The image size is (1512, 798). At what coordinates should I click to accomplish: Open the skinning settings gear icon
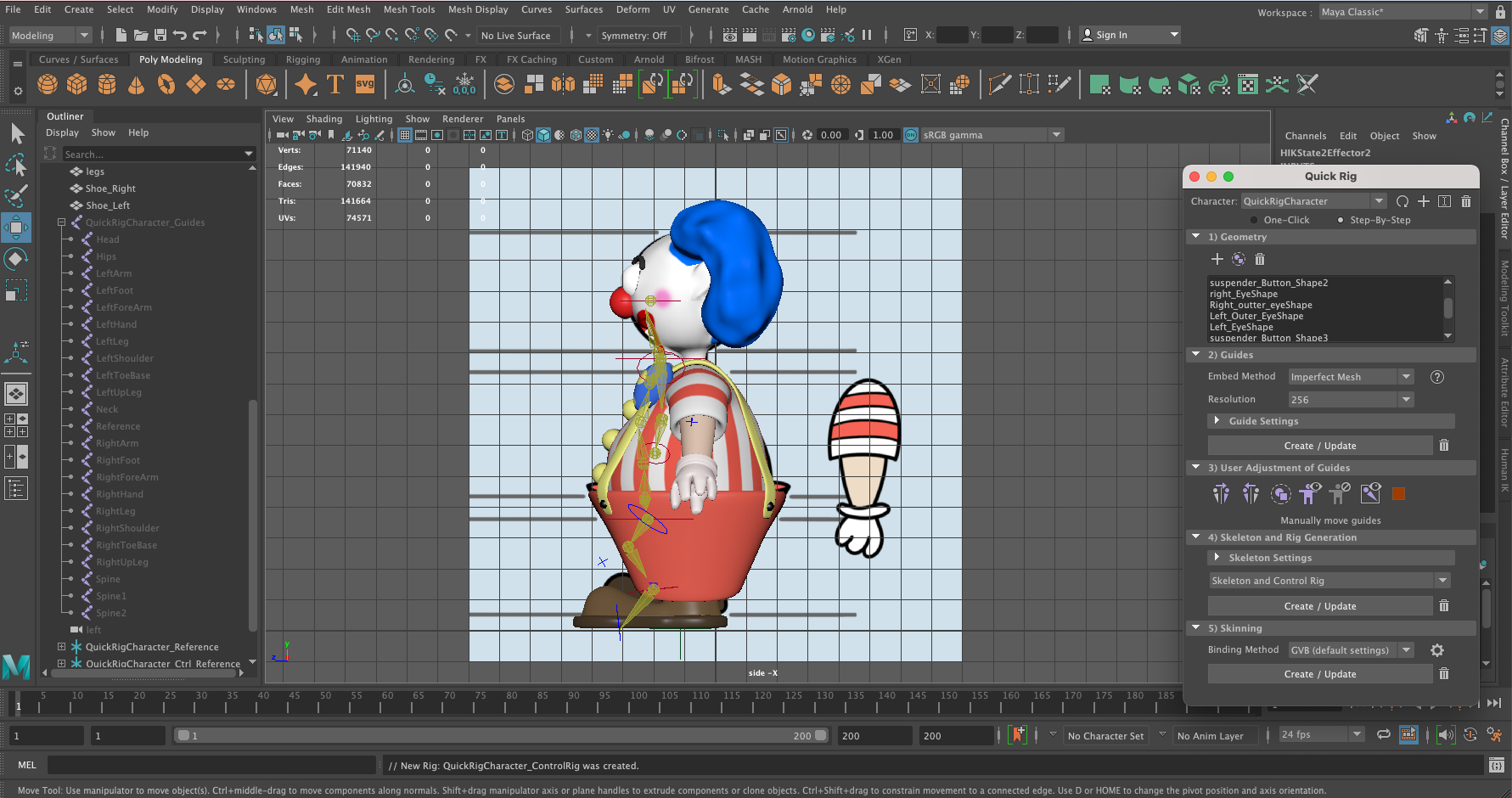coord(1437,649)
